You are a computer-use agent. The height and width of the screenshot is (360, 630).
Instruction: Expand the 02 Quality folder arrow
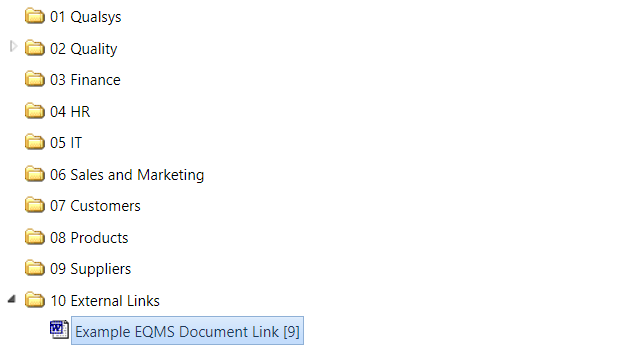coord(13,47)
